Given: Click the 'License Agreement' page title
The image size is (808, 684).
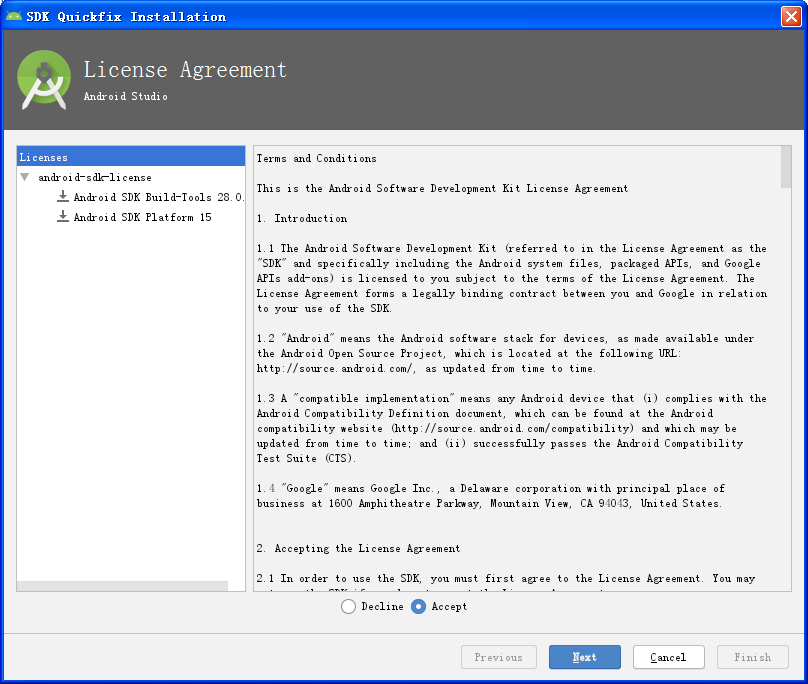Looking at the screenshot, I should pyautogui.click(x=186, y=70).
